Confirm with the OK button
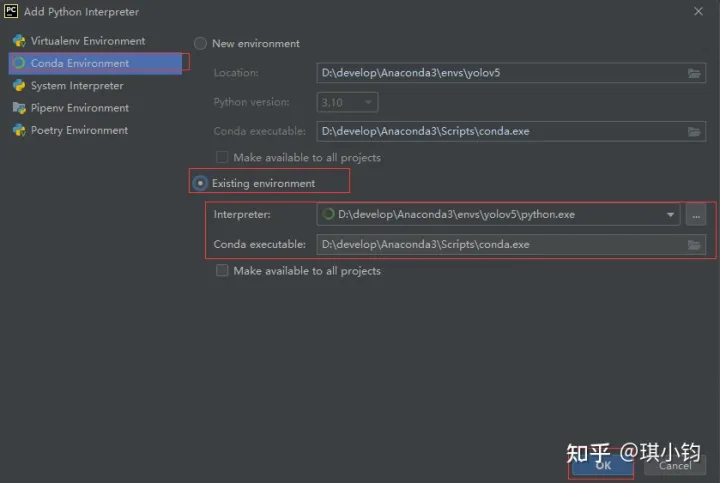Image resolution: width=720 pixels, height=483 pixels. [602, 466]
